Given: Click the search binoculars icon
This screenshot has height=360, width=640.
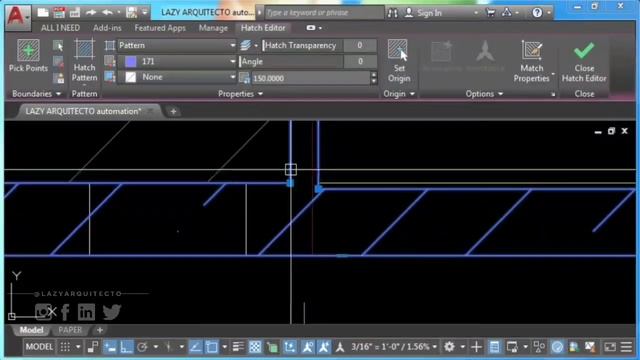Looking at the screenshot, I should coord(393,13).
